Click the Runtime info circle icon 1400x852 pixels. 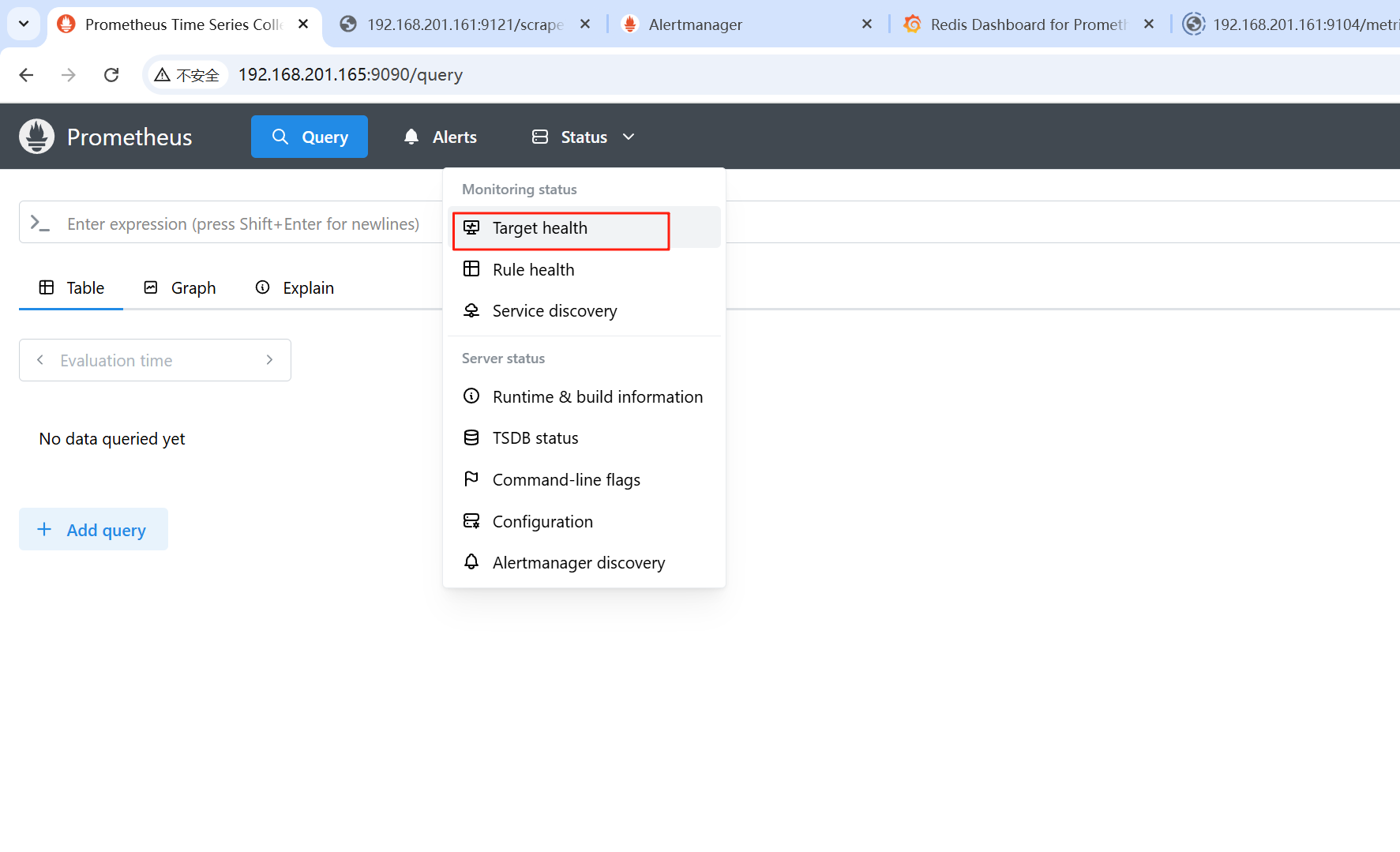[x=471, y=396]
